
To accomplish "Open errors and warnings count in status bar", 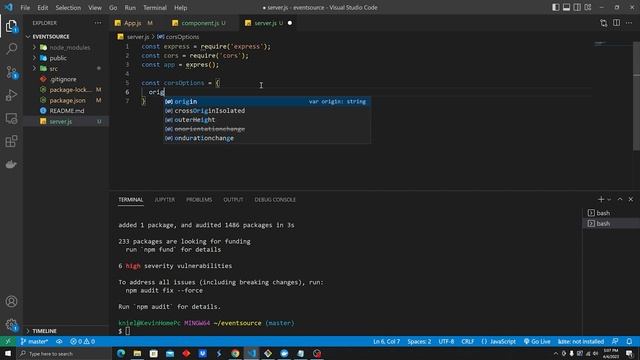I will (x=82, y=341).
